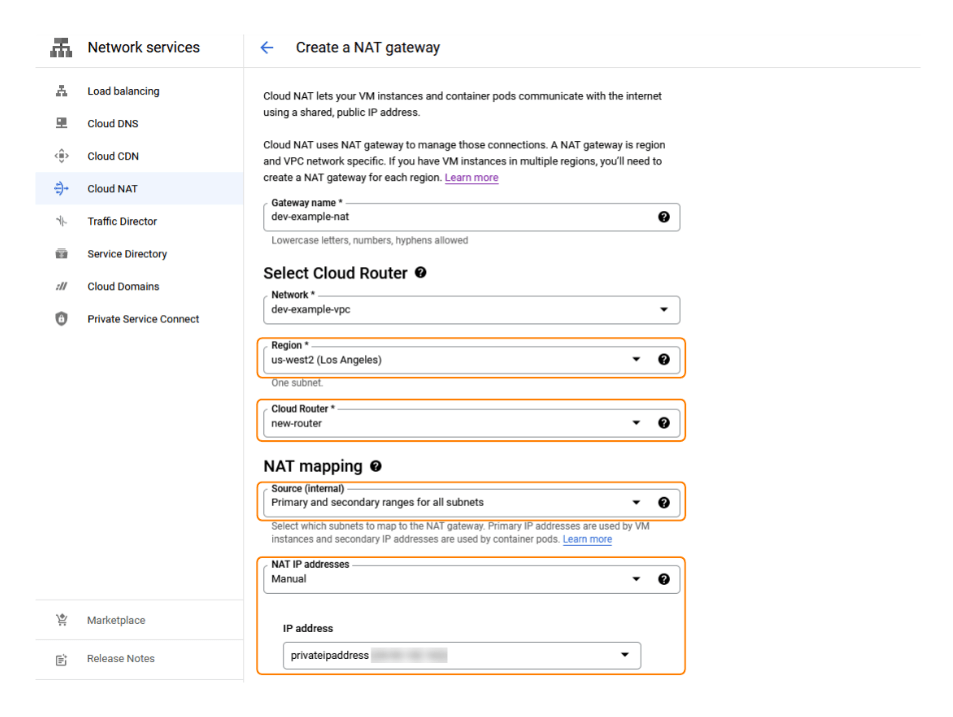This screenshot has height=717, width=953.
Task: Select the Private Service Connect sidebar icon
Action: 61,318
